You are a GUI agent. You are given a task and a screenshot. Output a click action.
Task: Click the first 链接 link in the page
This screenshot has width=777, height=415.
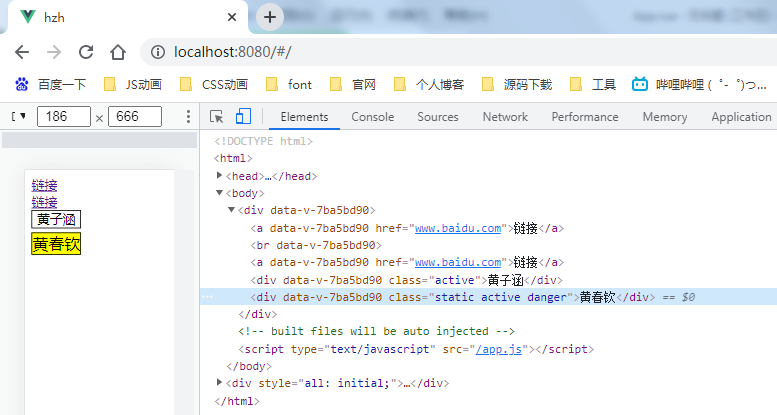click(x=44, y=185)
